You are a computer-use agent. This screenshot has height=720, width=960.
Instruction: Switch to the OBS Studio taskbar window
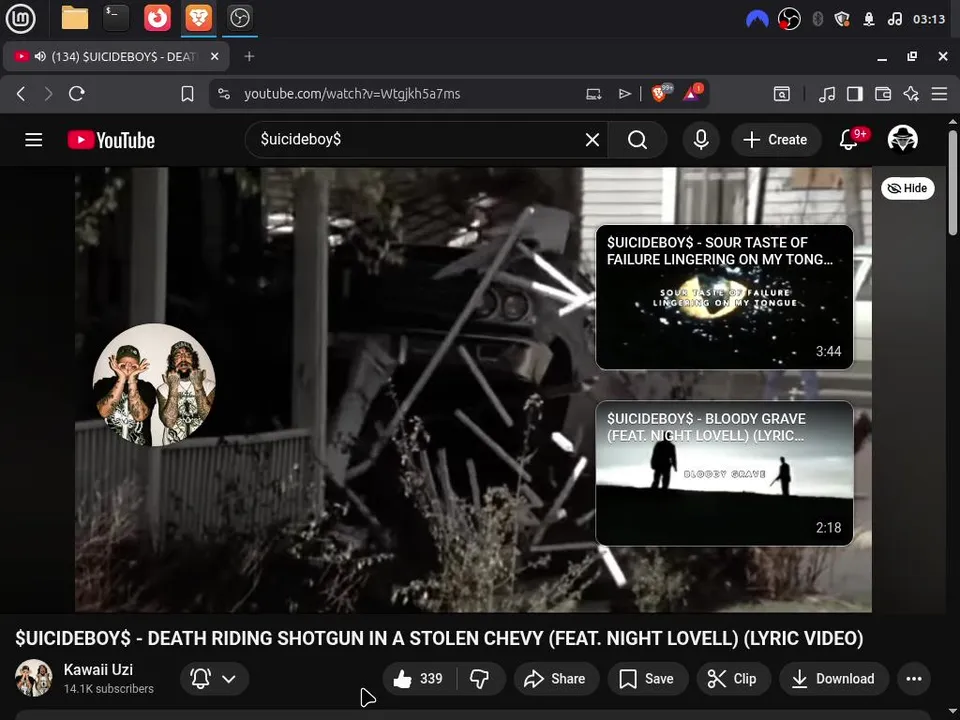(x=239, y=18)
